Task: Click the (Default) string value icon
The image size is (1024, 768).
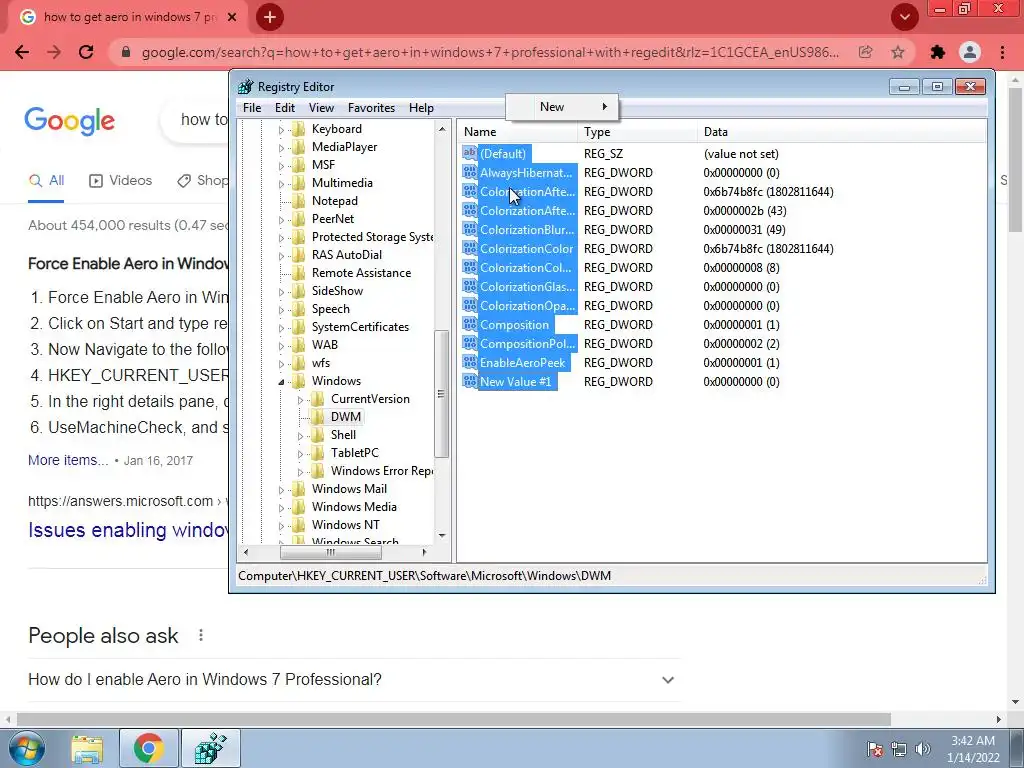Action: point(470,153)
